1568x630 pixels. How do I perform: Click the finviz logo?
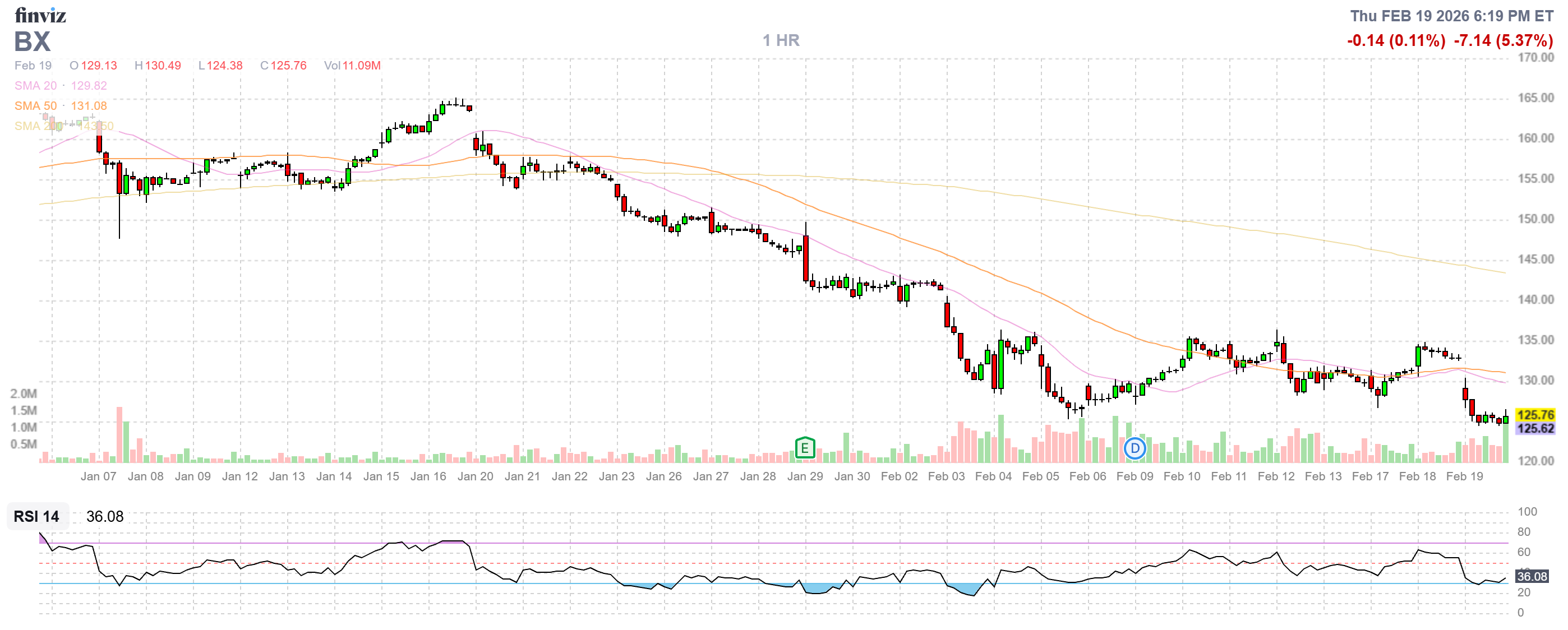click(40, 15)
